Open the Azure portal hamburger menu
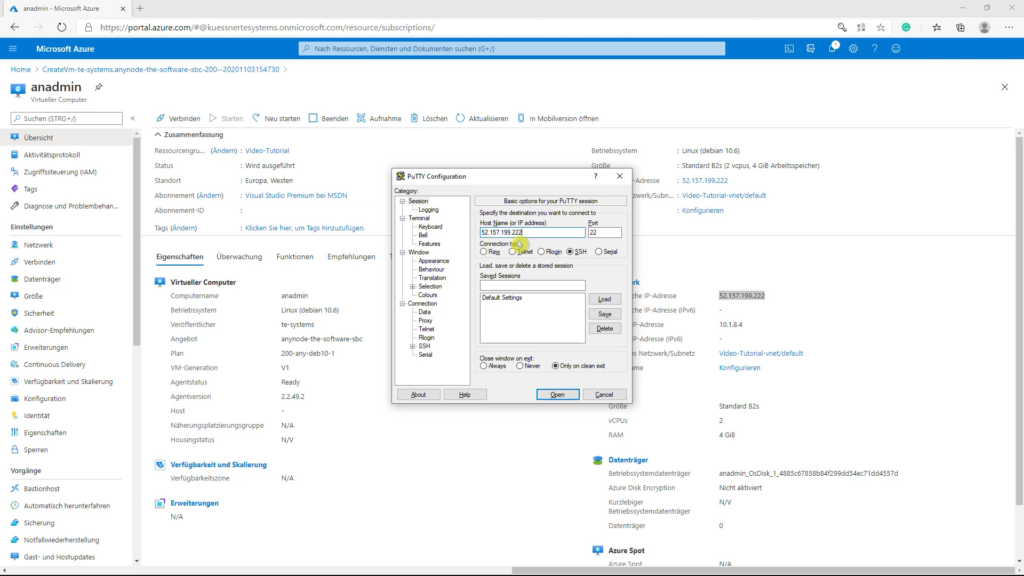Viewport: 1024px width, 576px height. (12, 48)
